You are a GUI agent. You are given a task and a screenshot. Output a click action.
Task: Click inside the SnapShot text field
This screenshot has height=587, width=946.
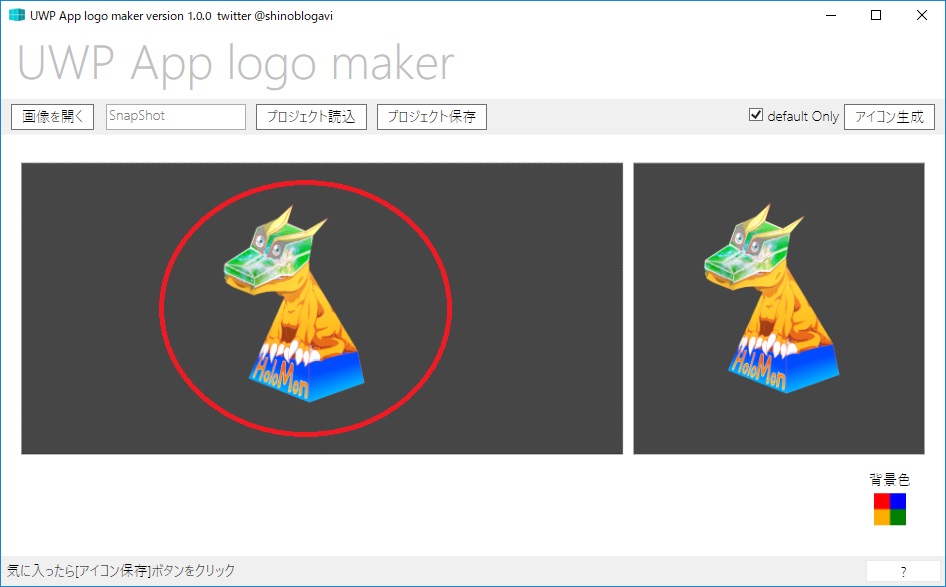[175, 117]
